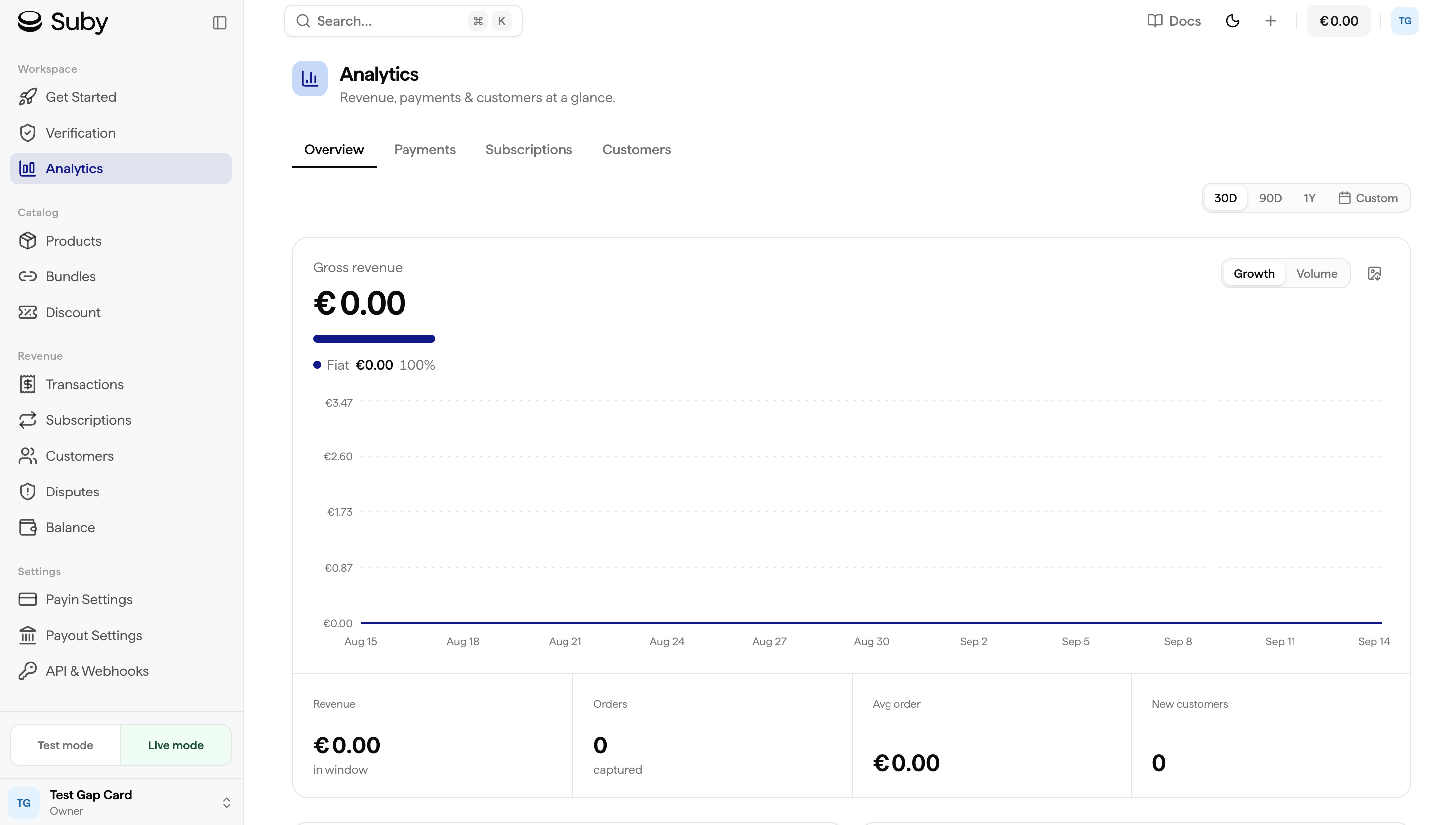Collapse the sidebar panel icon
The height and width of the screenshot is (825, 1456).
tap(220, 23)
